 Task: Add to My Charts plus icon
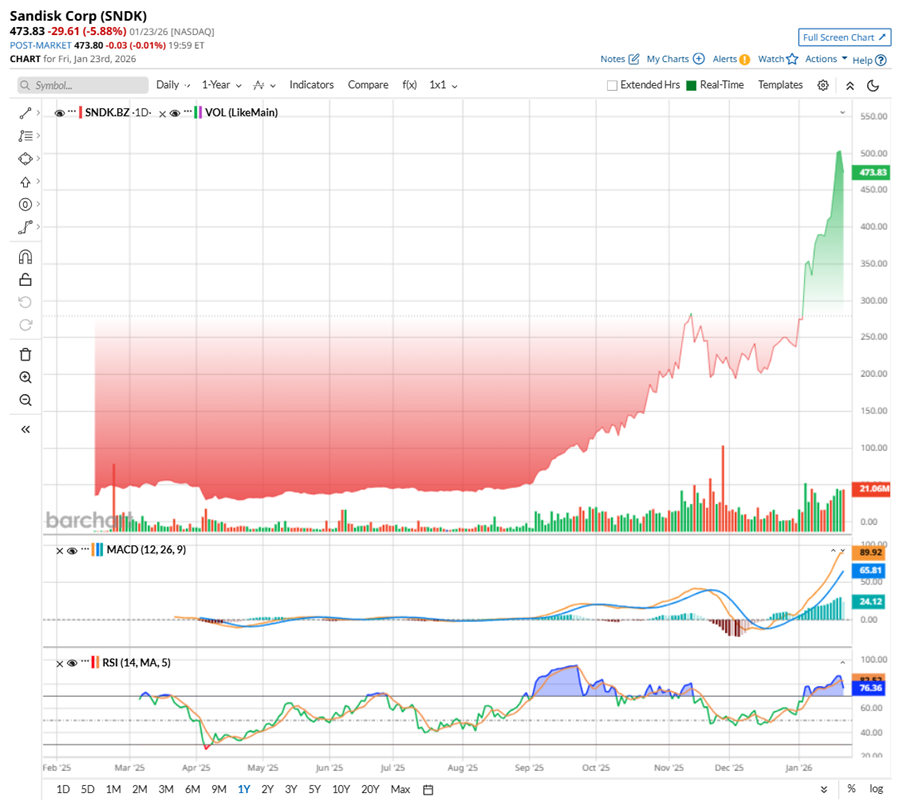coord(699,59)
